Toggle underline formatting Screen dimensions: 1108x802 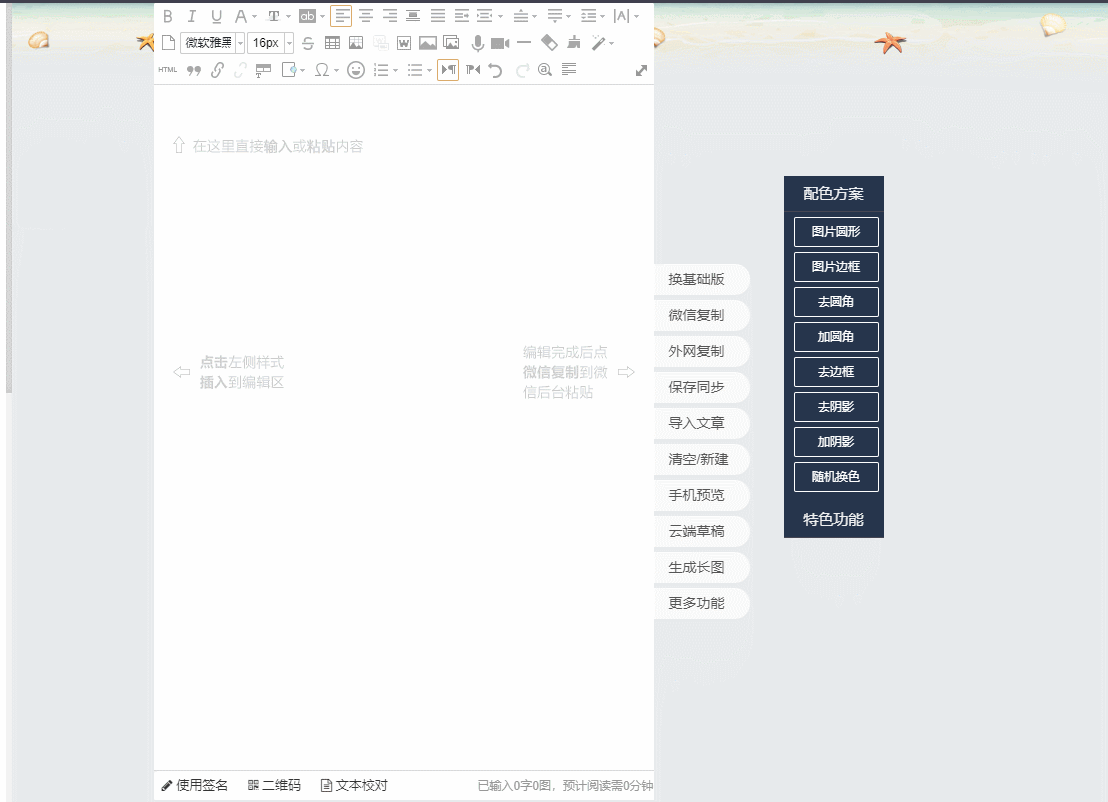216,16
